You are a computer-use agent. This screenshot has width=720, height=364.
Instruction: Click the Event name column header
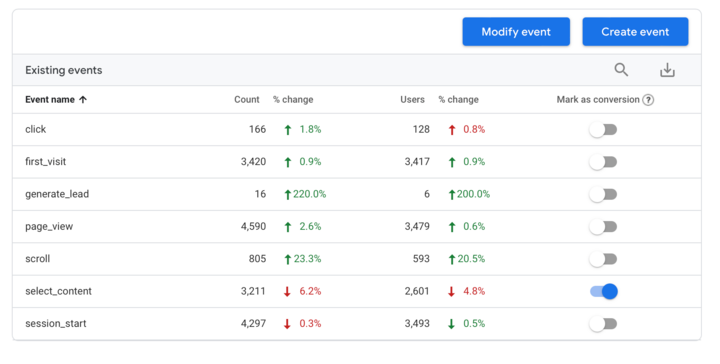50,100
